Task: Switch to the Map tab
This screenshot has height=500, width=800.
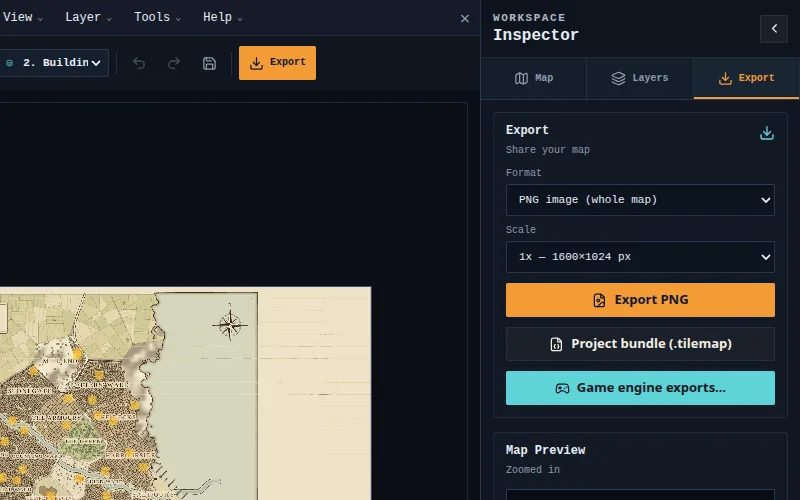Action: coord(534,78)
